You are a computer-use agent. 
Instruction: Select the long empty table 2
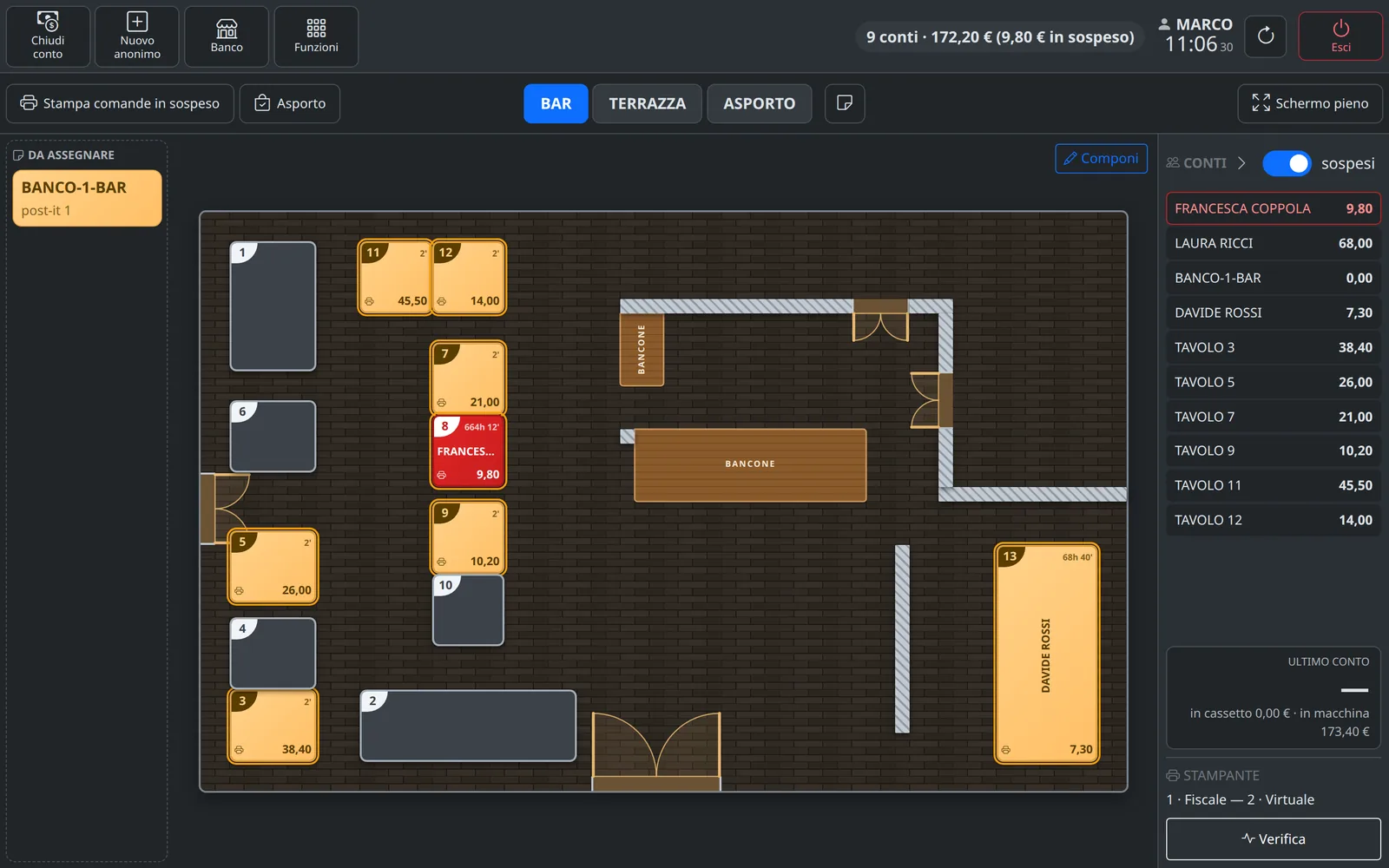(468, 726)
